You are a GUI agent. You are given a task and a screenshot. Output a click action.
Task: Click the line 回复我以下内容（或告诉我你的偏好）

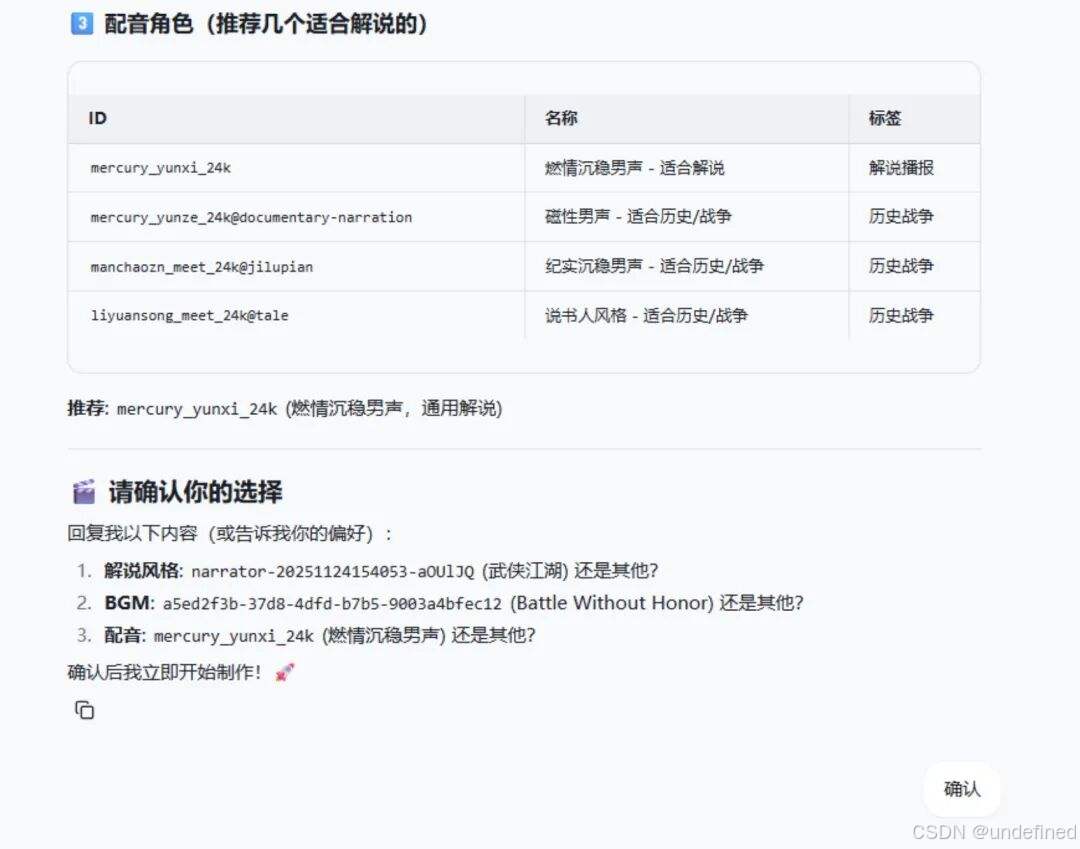pyautogui.click(x=229, y=534)
